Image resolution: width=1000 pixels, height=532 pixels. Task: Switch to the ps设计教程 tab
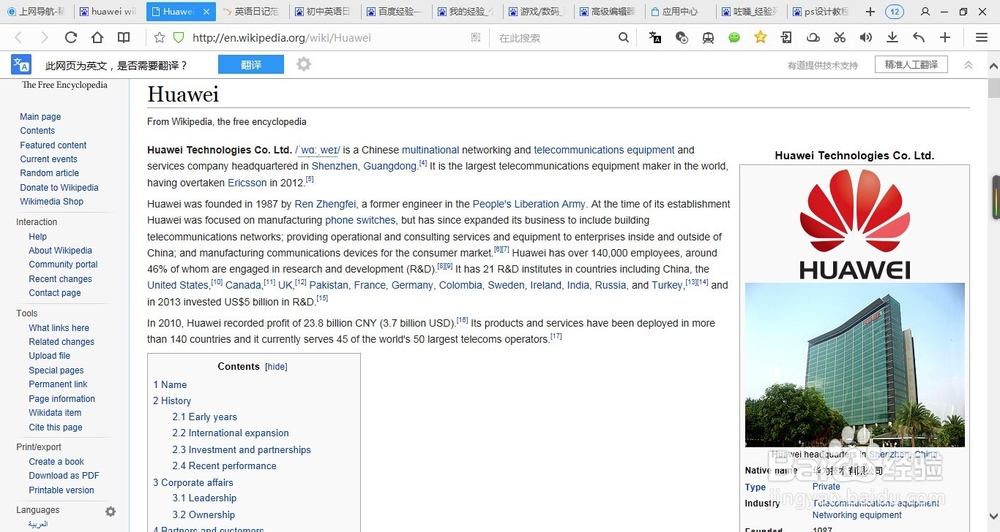821,11
